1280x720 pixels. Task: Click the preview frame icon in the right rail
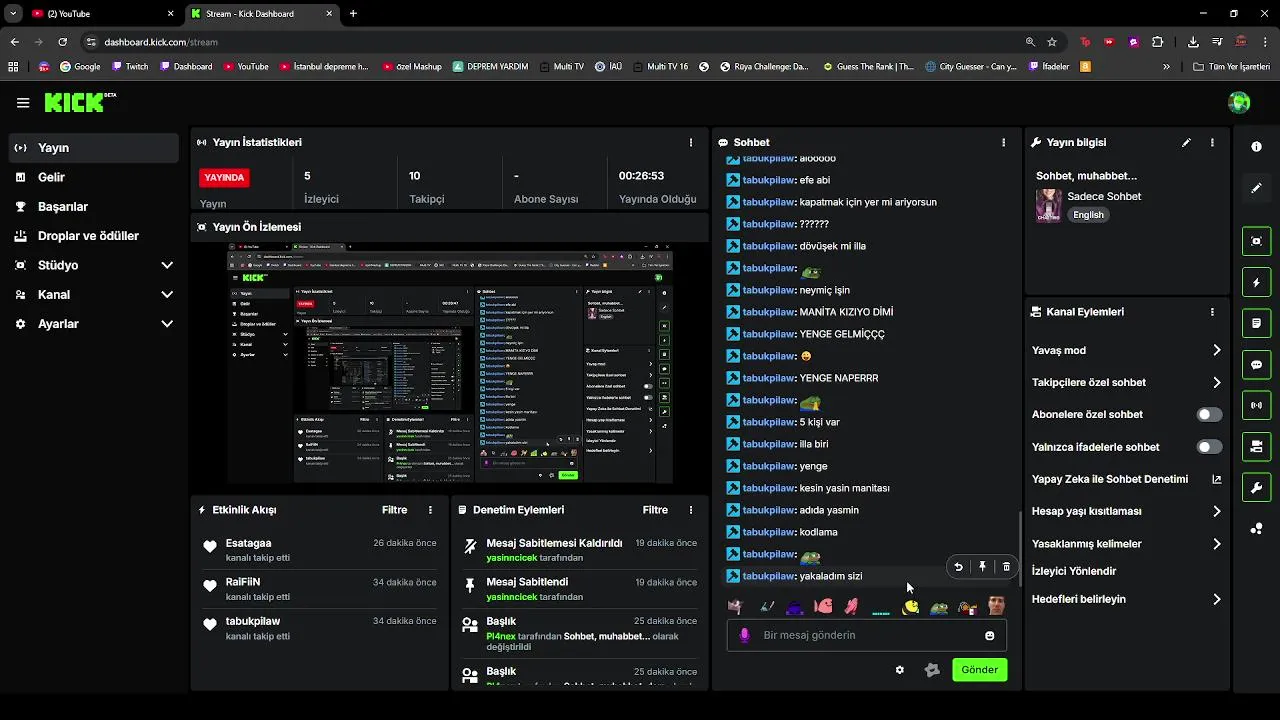[1256, 241]
